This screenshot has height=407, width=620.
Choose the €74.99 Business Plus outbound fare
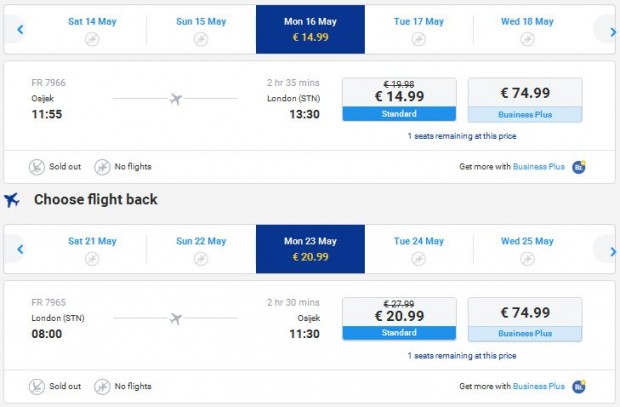525,100
